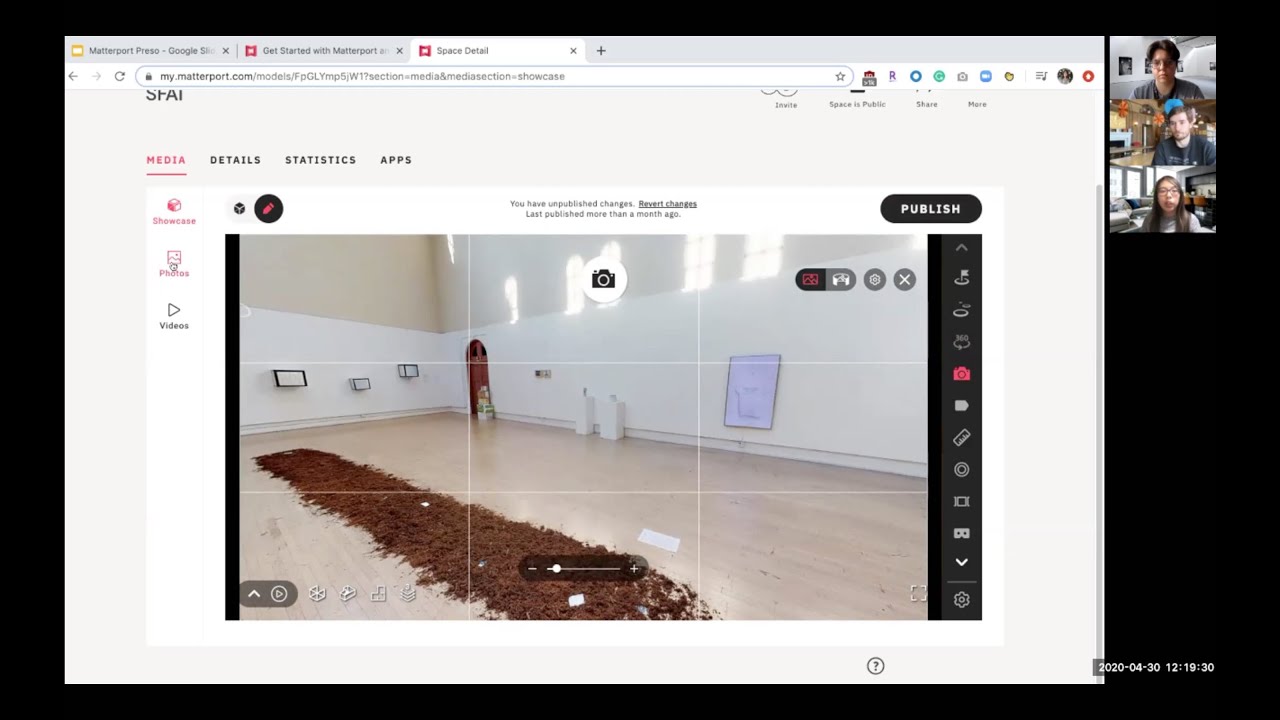Toggle the red pencil edit mode

click(x=268, y=209)
